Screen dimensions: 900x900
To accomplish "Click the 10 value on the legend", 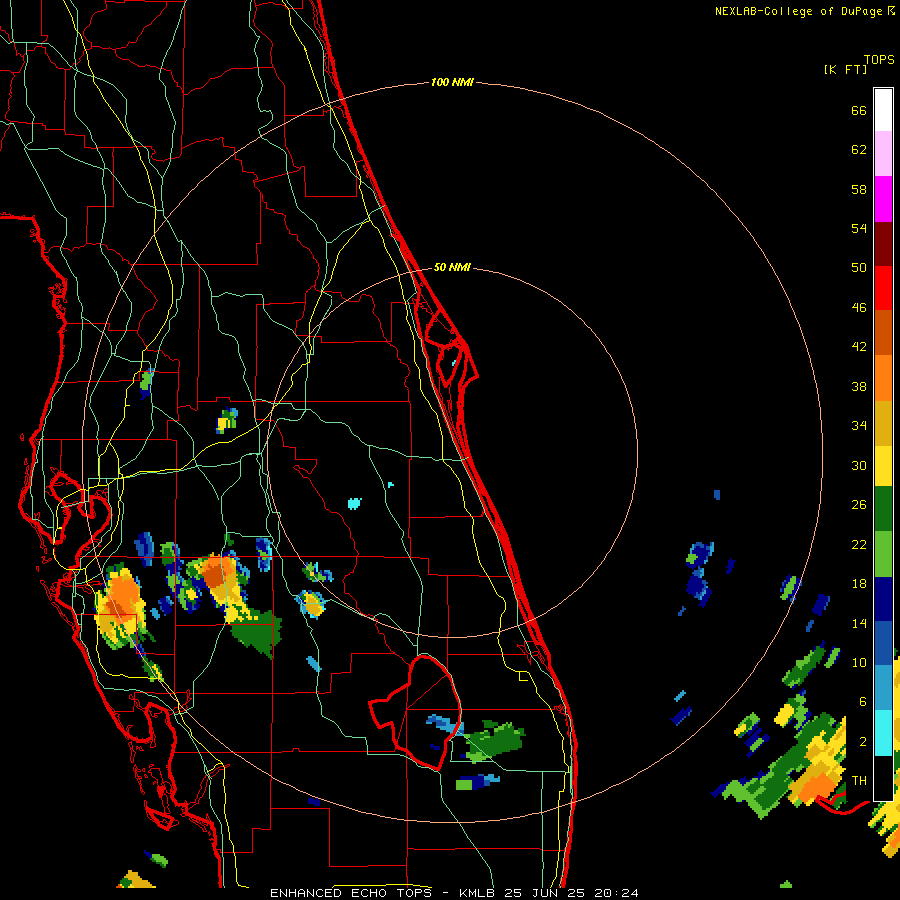I will tap(859, 663).
